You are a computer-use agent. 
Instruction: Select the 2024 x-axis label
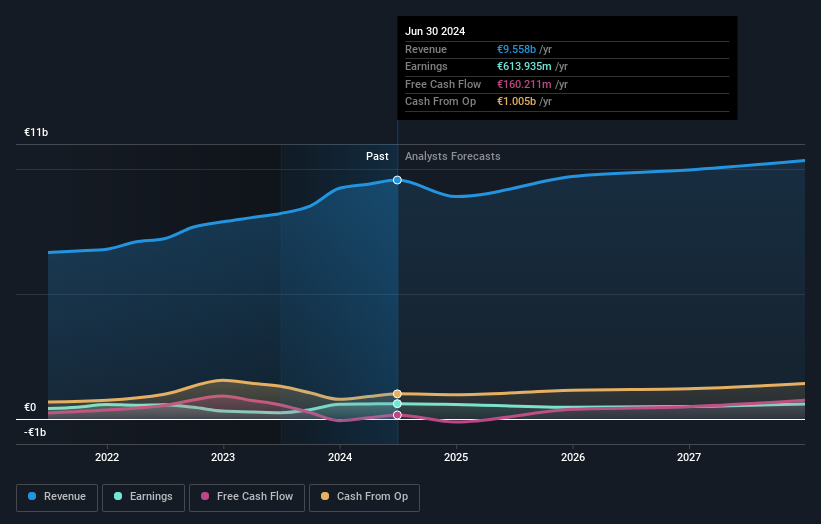click(340, 458)
